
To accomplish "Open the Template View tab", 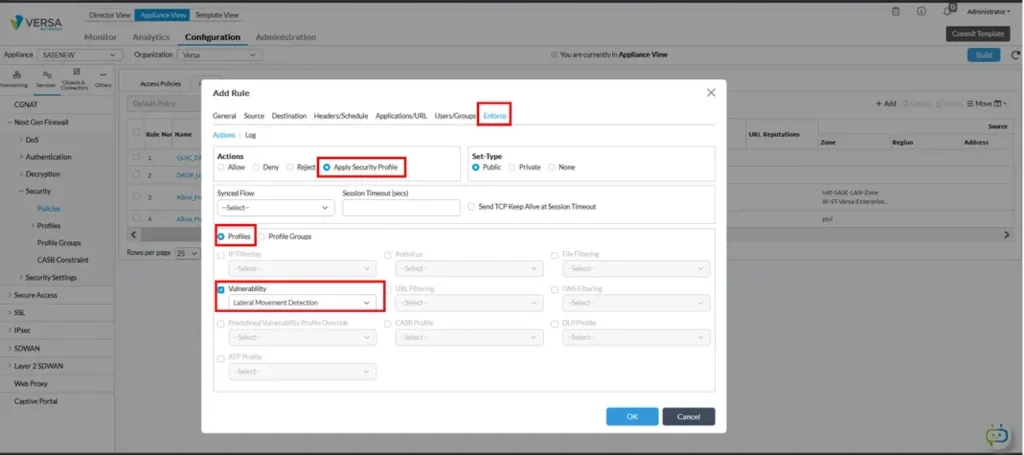I will click(216, 15).
